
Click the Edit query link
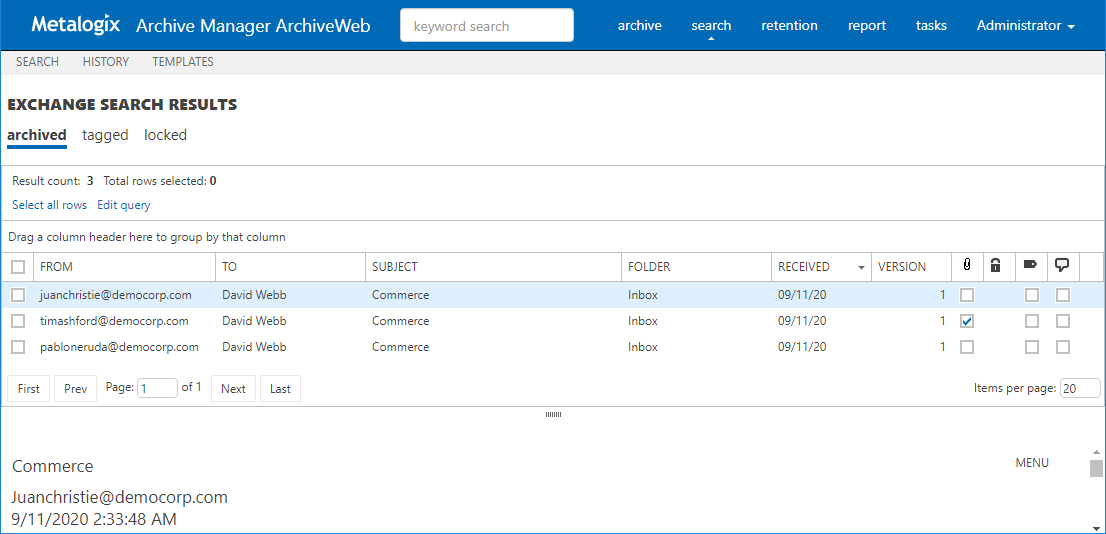124,205
